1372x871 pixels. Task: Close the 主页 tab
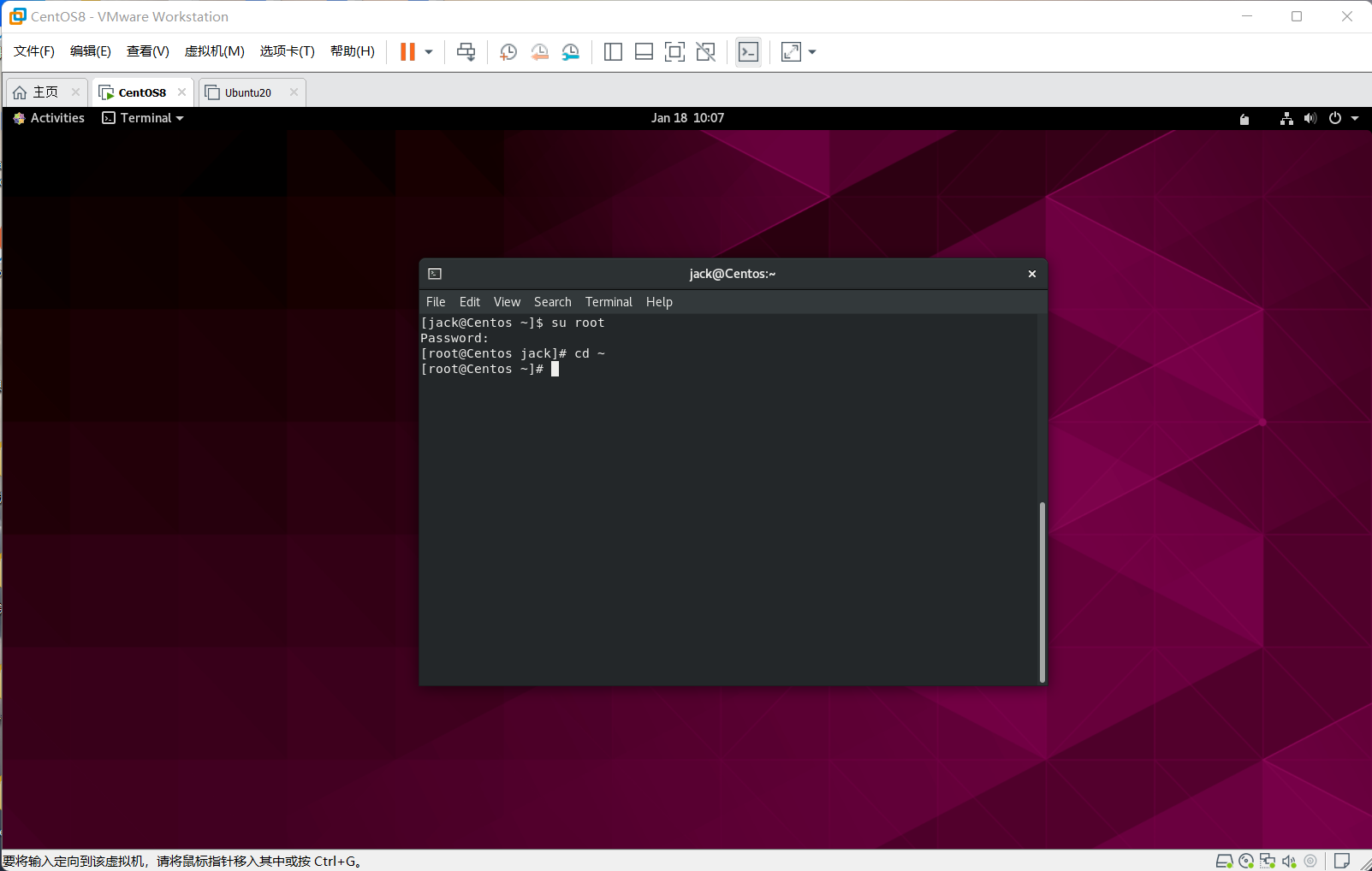pyautogui.click(x=75, y=92)
